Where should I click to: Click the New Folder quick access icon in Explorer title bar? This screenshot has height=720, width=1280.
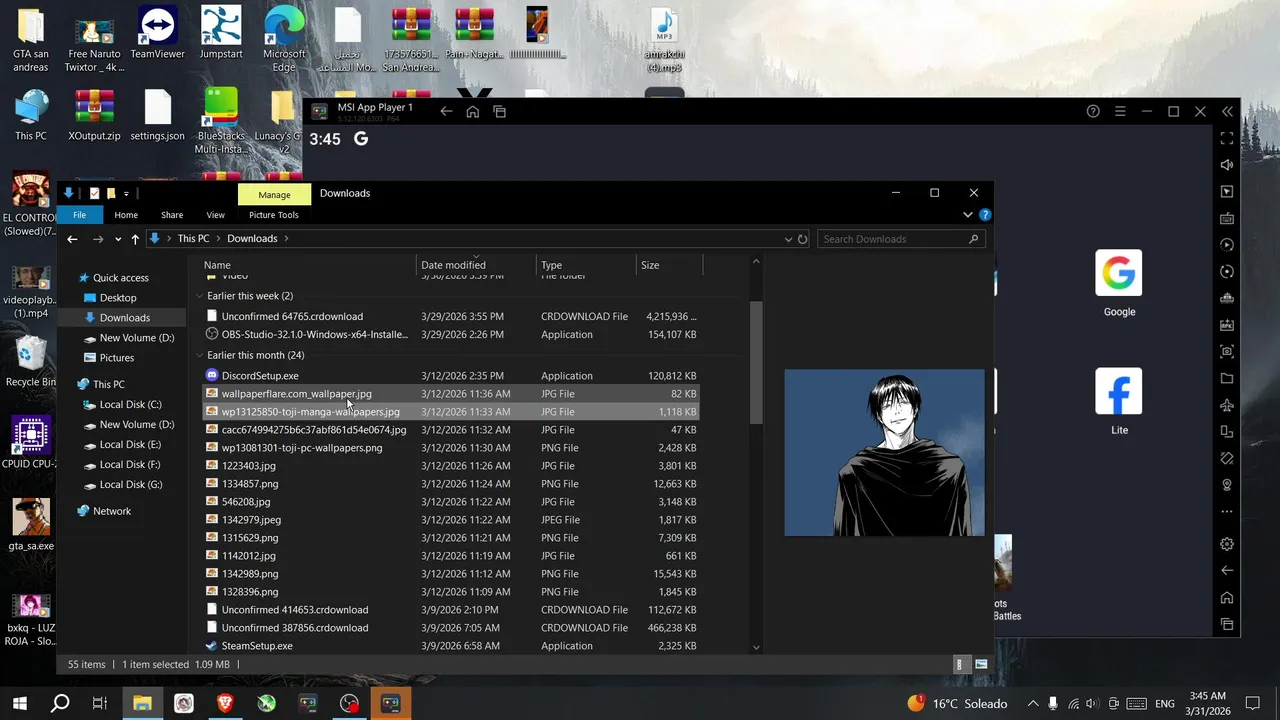click(111, 193)
